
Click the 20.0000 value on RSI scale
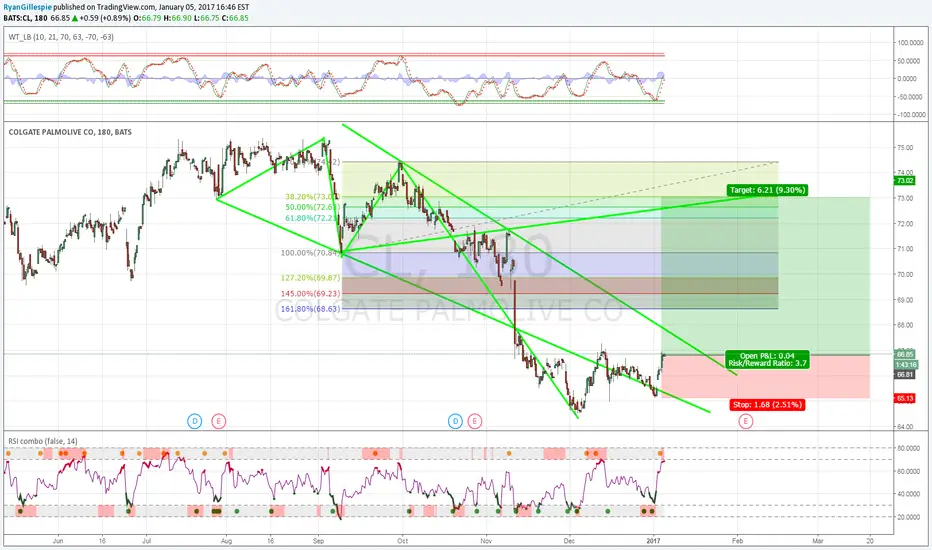click(910, 517)
